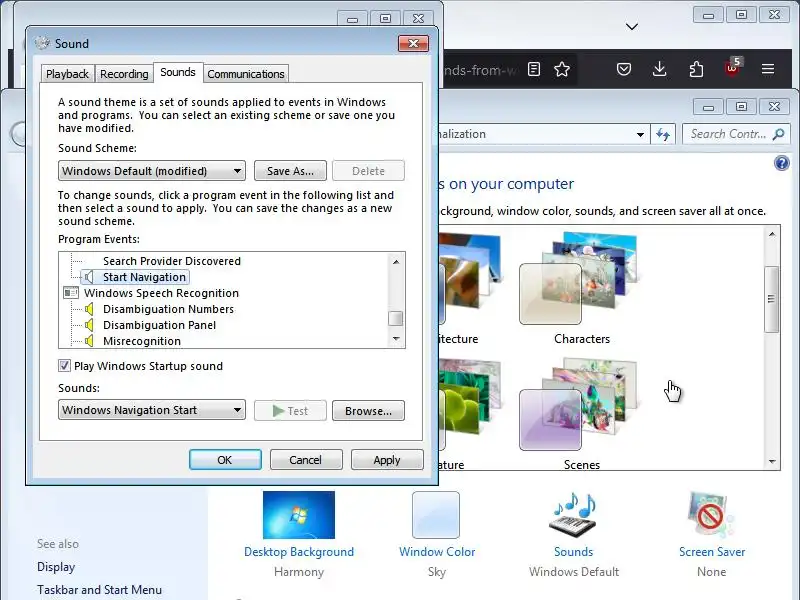Click Control Panel refresh arrows icon
Image resolution: width=800 pixels, height=600 pixels.
click(x=663, y=134)
